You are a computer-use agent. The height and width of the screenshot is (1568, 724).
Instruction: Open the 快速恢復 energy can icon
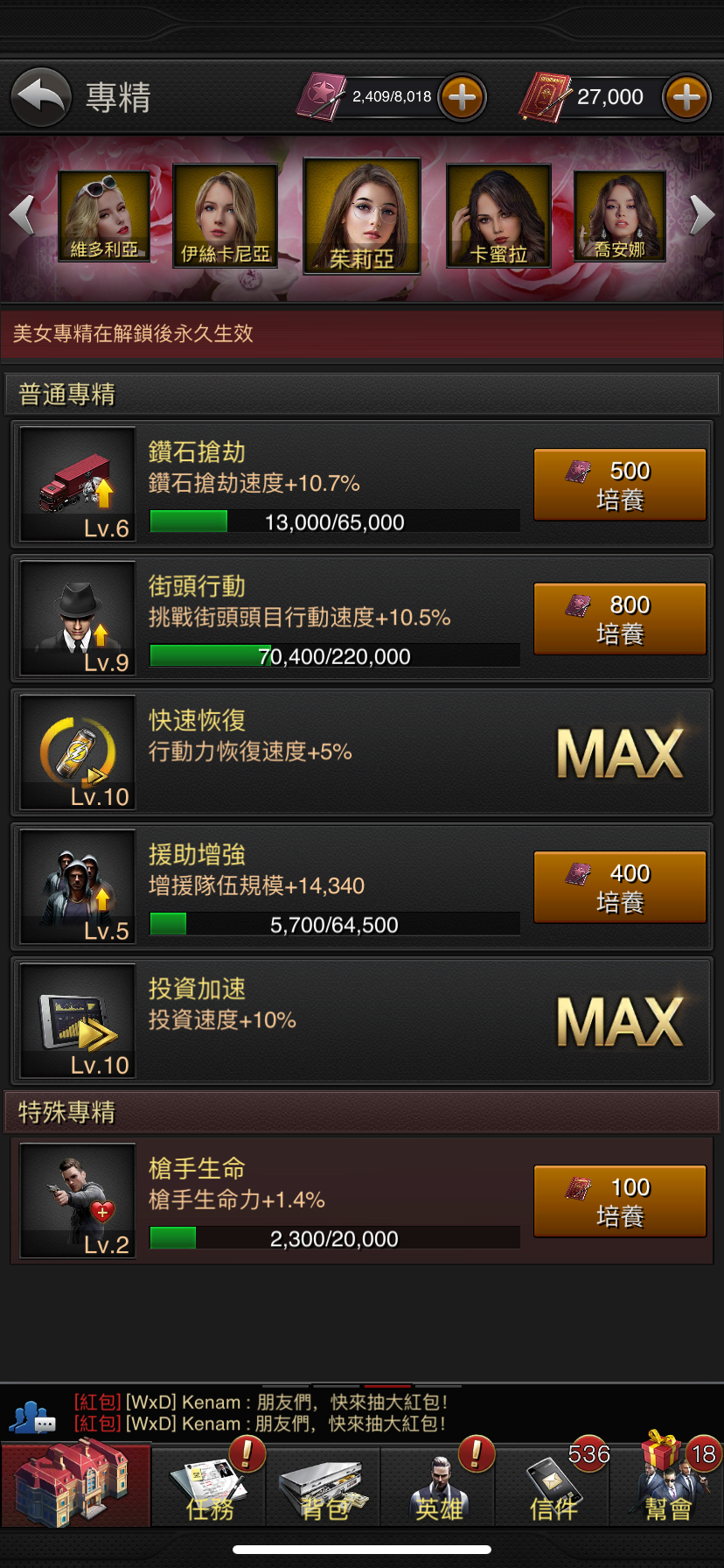coord(78,752)
